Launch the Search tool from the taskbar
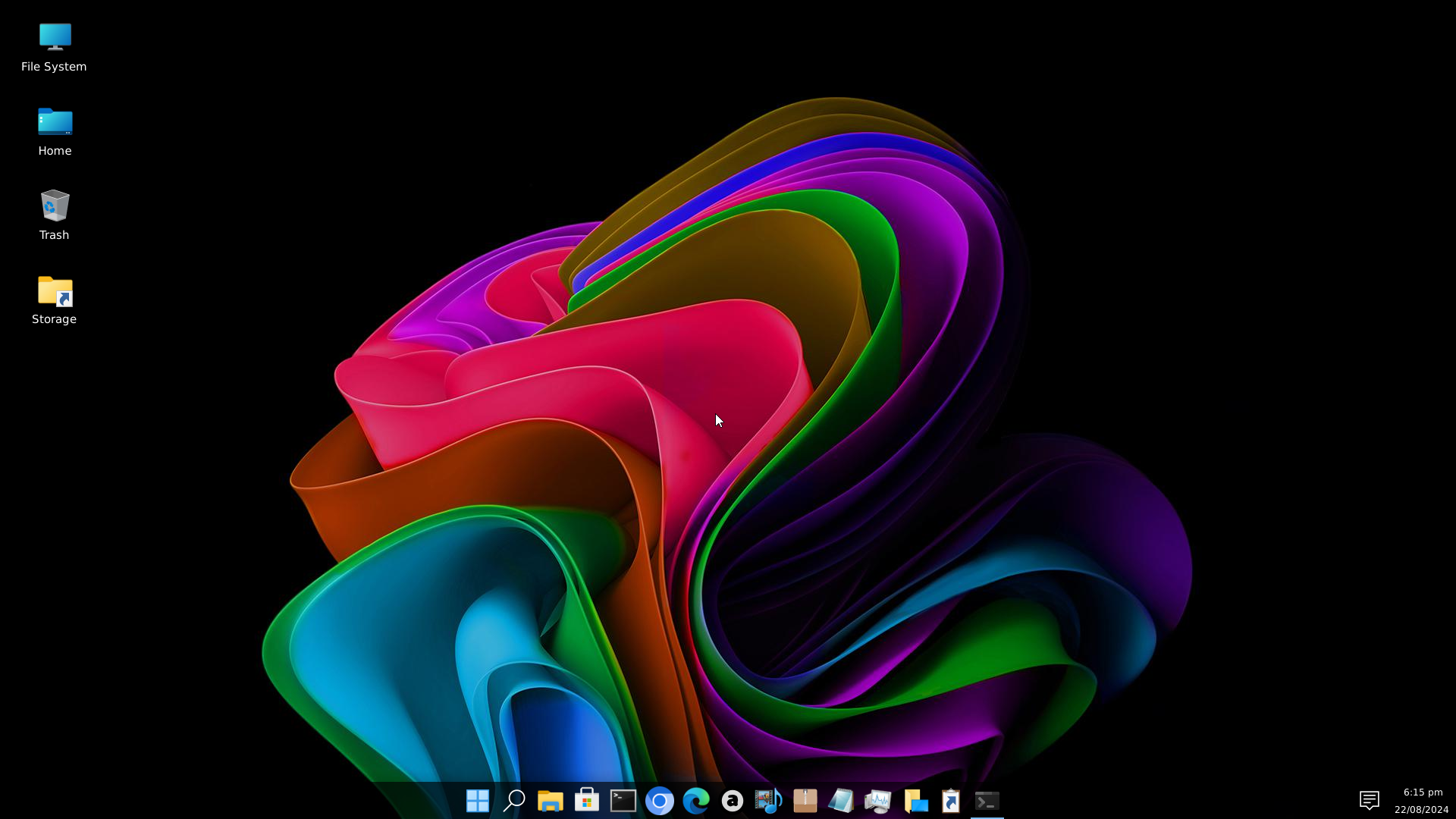This screenshot has height=819, width=1456. pos(513,800)
